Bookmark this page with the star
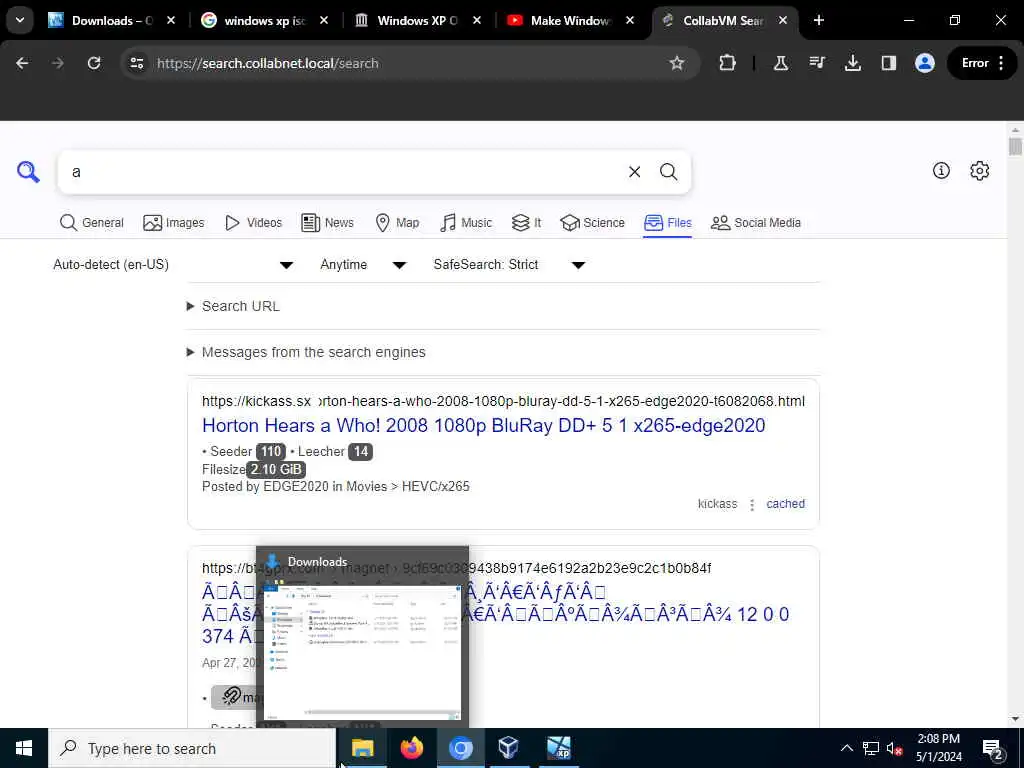 (677, 63)
